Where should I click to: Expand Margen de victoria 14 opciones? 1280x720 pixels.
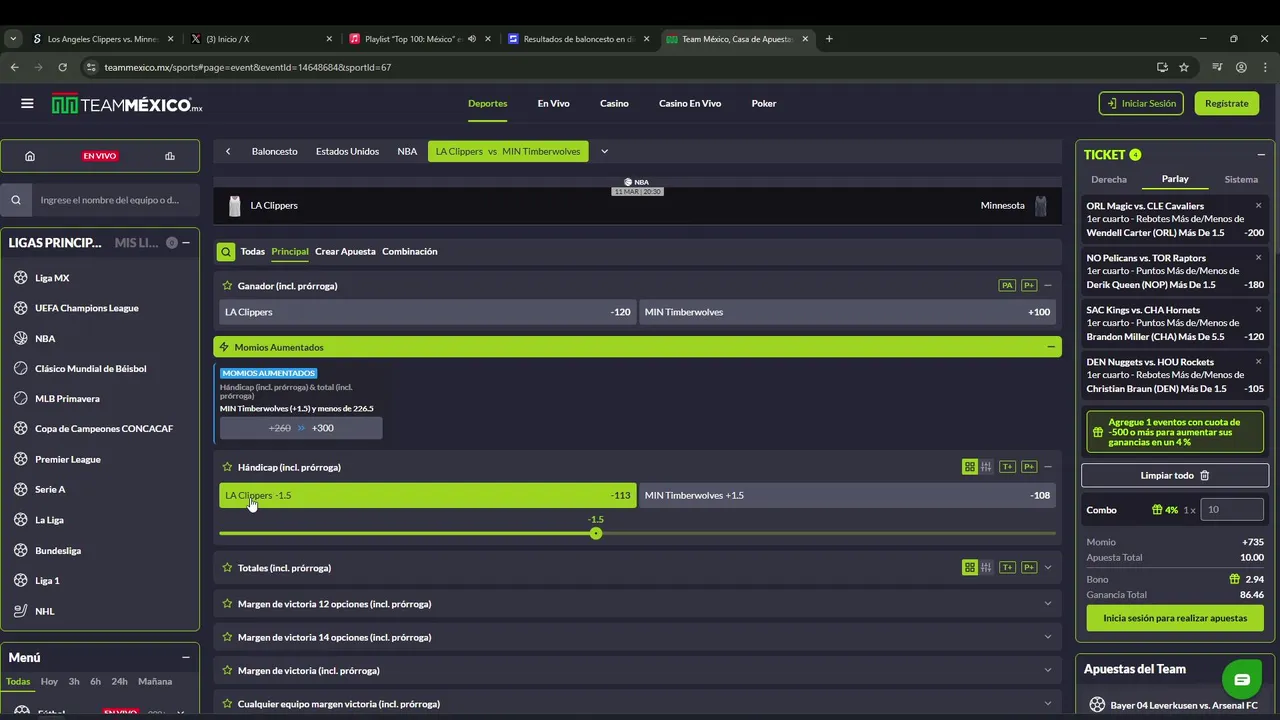pos(1048,637)
